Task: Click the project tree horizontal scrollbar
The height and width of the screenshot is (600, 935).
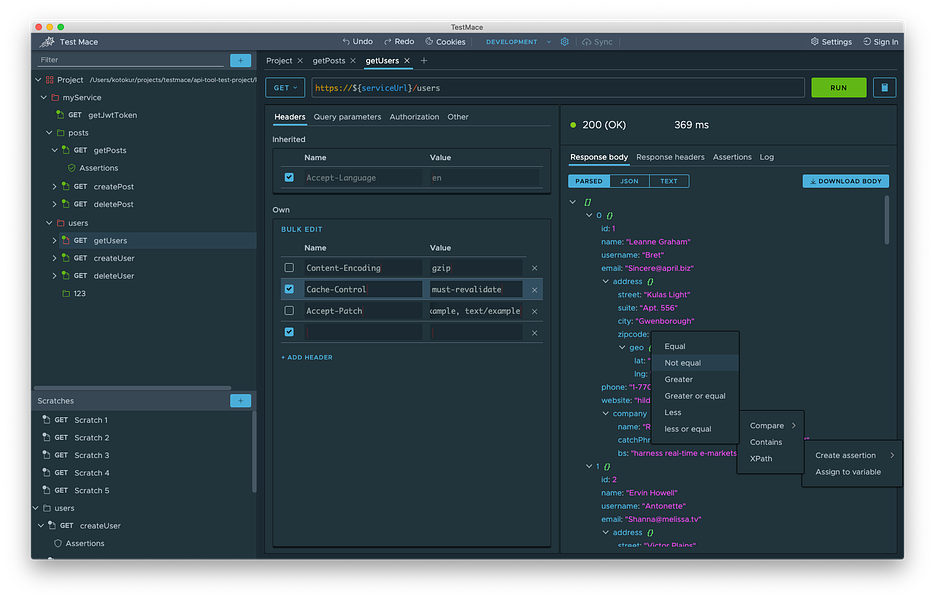Action: [x=132, y=388]
